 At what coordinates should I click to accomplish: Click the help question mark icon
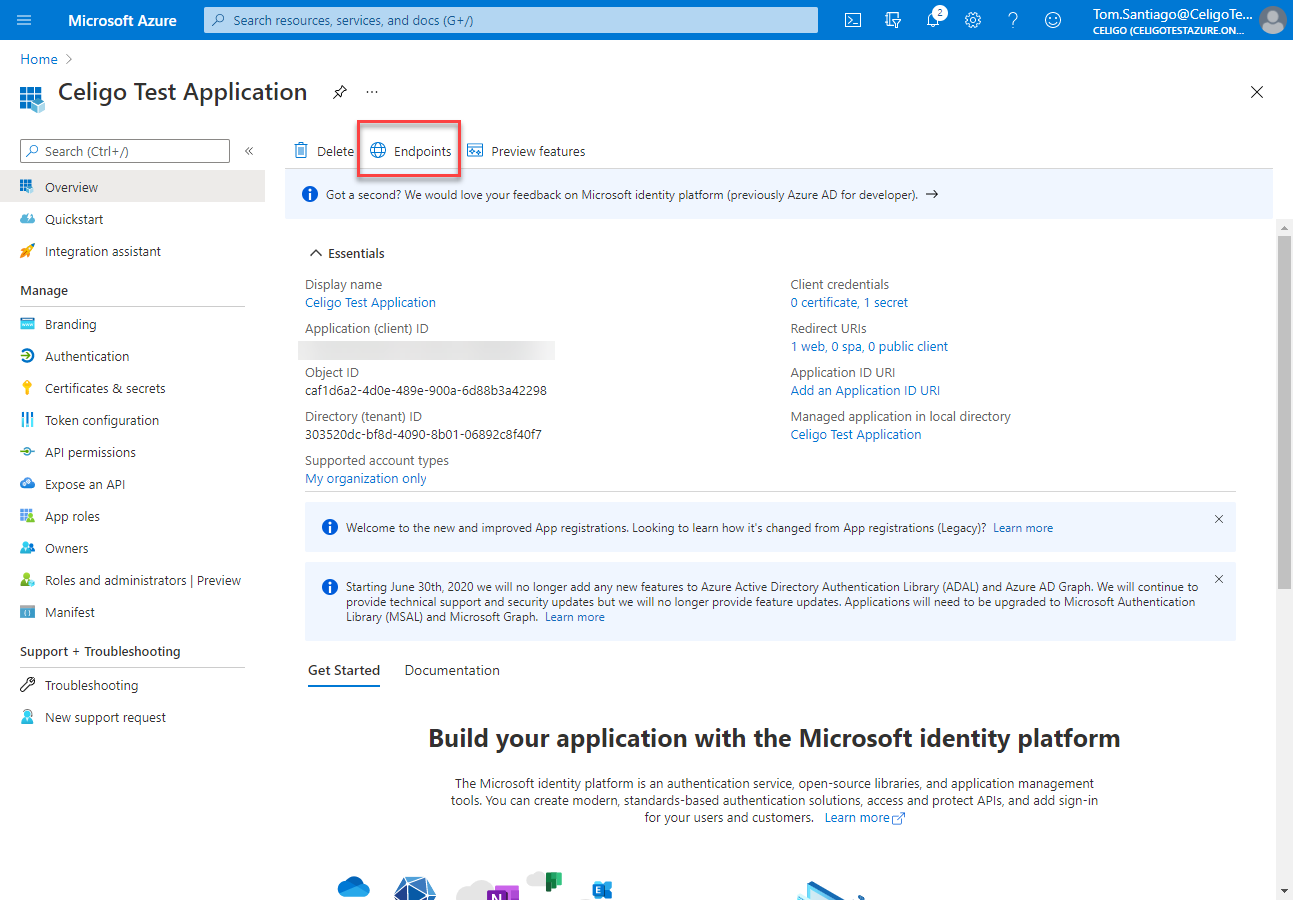[x=1013, y=20]
